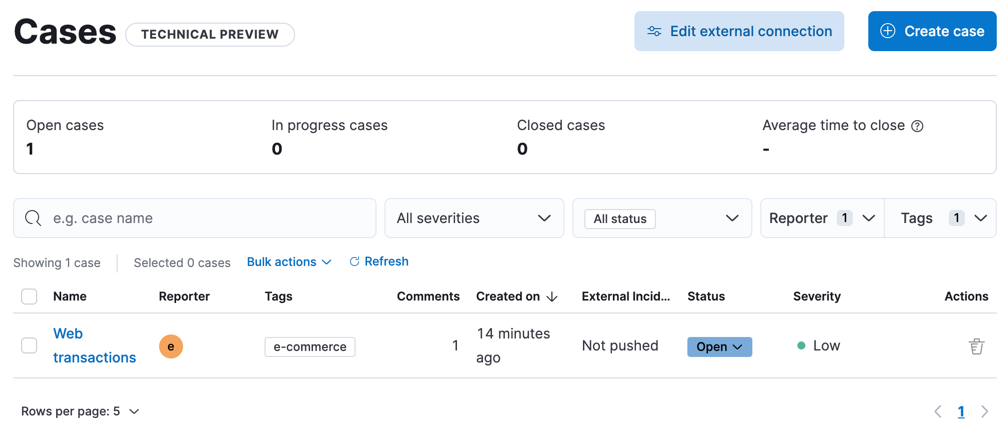The image size is (1007, 439).
Task: Go to previous page arrow
Action: coord(938,411)
